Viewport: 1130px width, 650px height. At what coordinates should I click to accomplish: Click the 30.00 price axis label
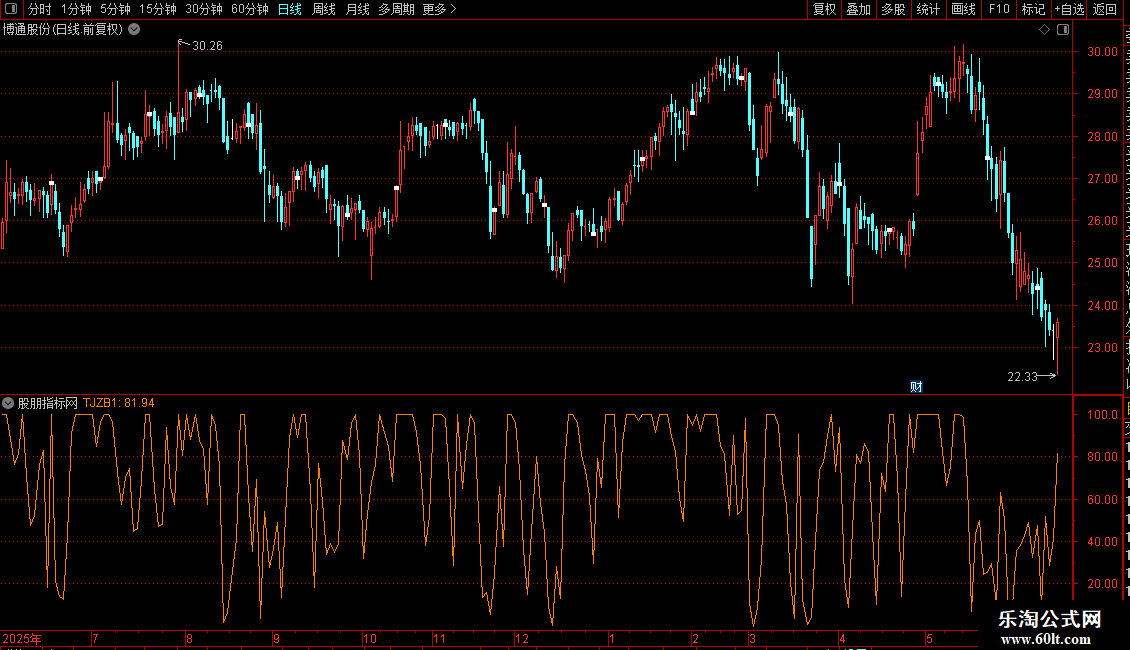point(1103,52)
